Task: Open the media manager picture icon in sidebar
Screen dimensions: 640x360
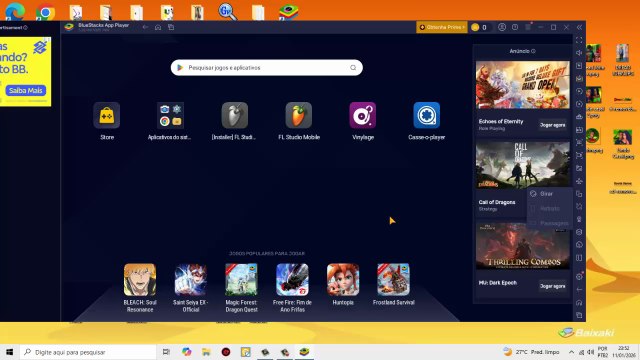Action: pyautogui.click(x=579, y=168)
